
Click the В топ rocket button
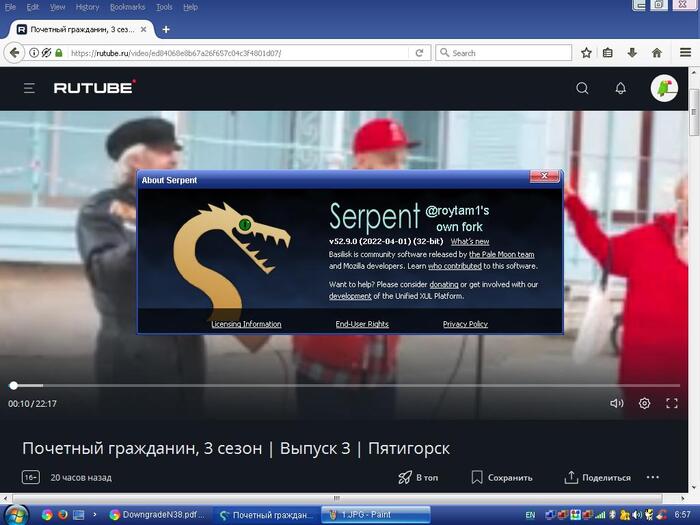pos(418,478)
